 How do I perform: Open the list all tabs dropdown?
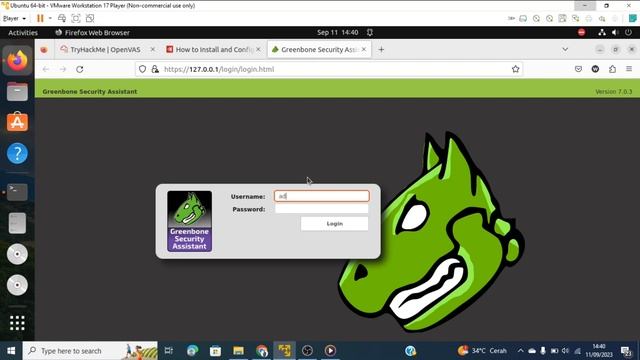coord(565,49)
